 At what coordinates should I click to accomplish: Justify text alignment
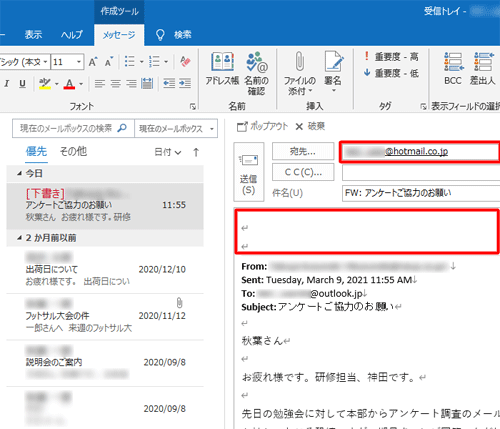(x=147, y=83)
